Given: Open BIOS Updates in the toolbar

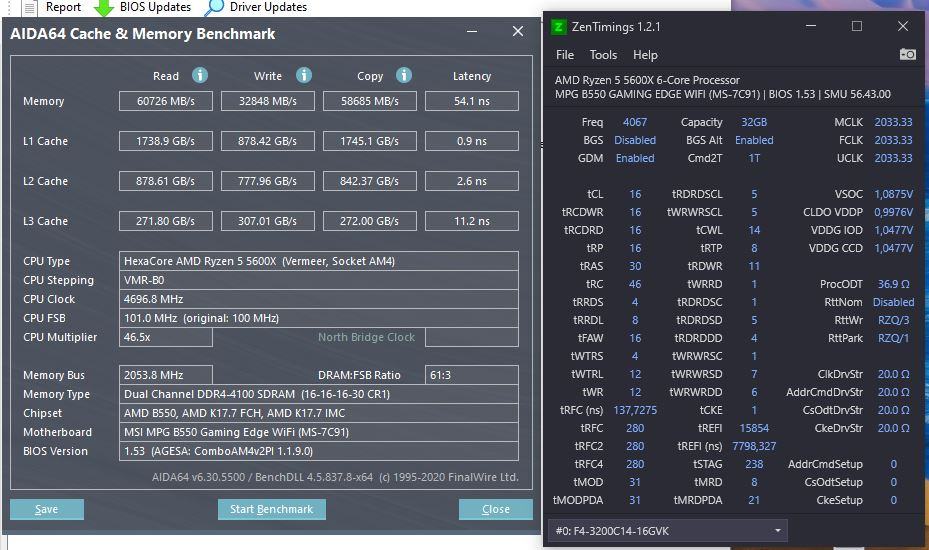Looking at the screenshot, I should (143, 7).
